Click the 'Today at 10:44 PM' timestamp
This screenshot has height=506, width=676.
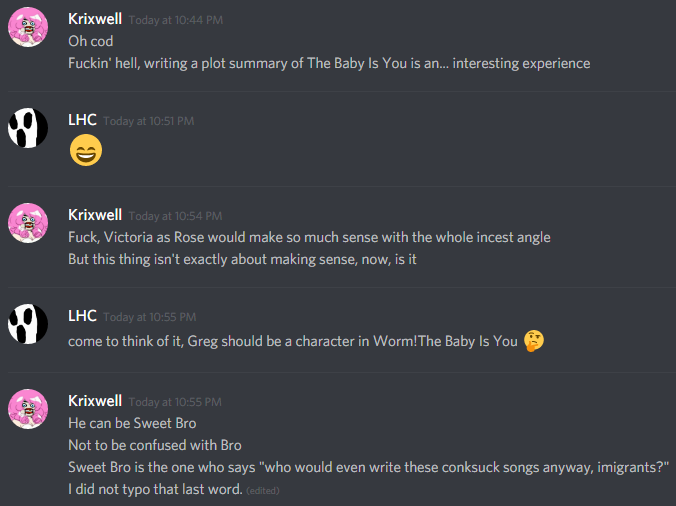click(175, 20)
